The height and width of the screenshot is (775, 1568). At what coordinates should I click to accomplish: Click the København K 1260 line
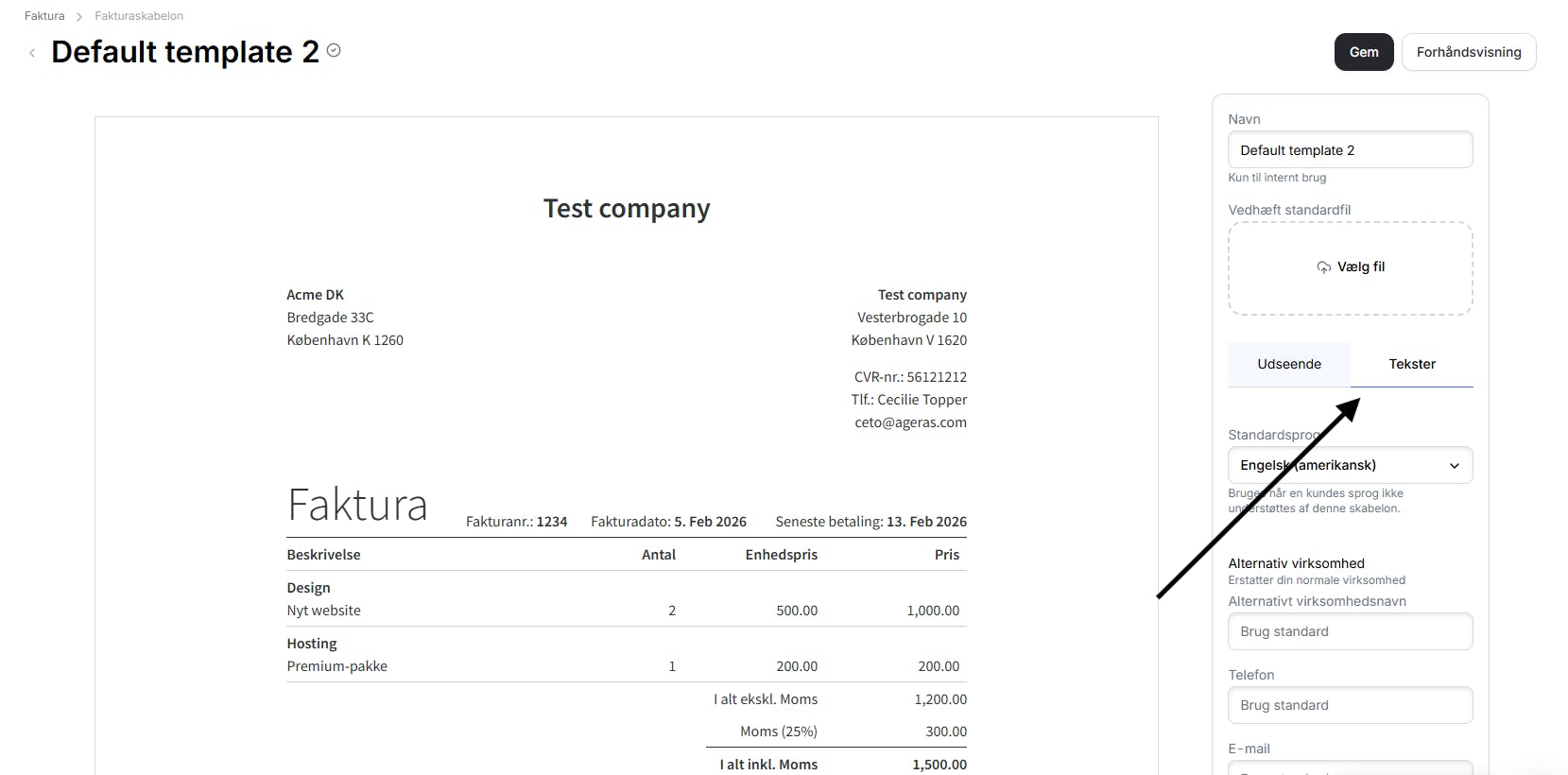point(345,340)
